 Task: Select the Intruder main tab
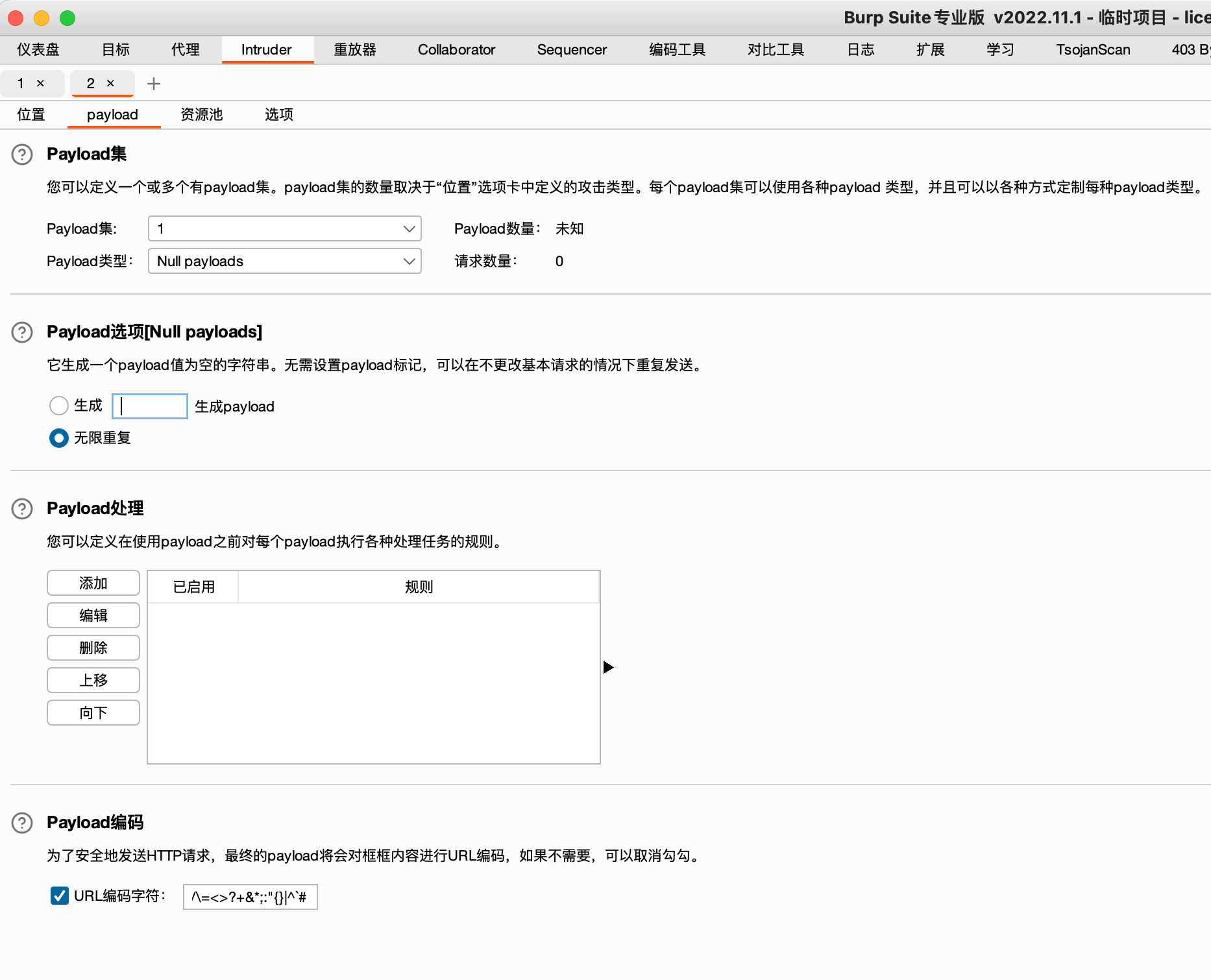pyautogui.click(x=267, y=50)
